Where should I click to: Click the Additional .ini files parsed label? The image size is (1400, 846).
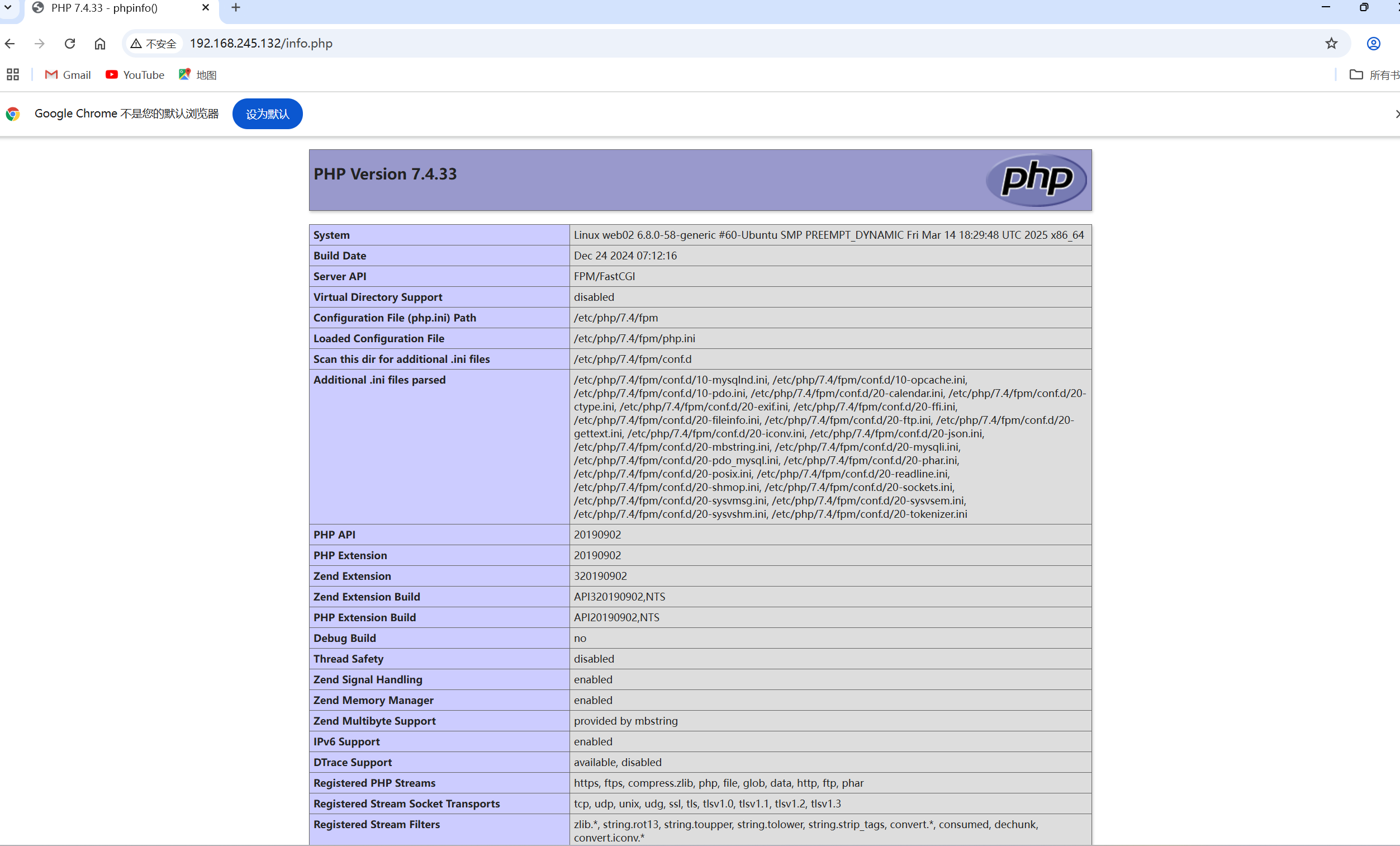(x=379, y=380)
